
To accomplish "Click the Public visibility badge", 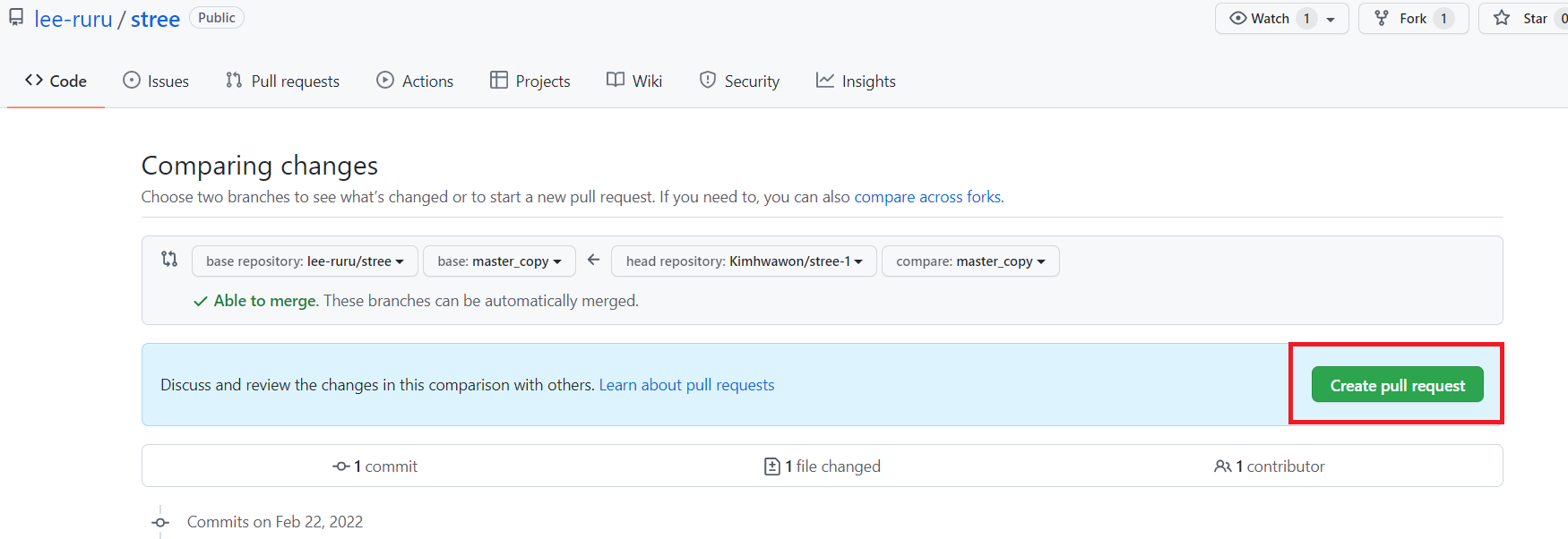I will coord(217,18).
